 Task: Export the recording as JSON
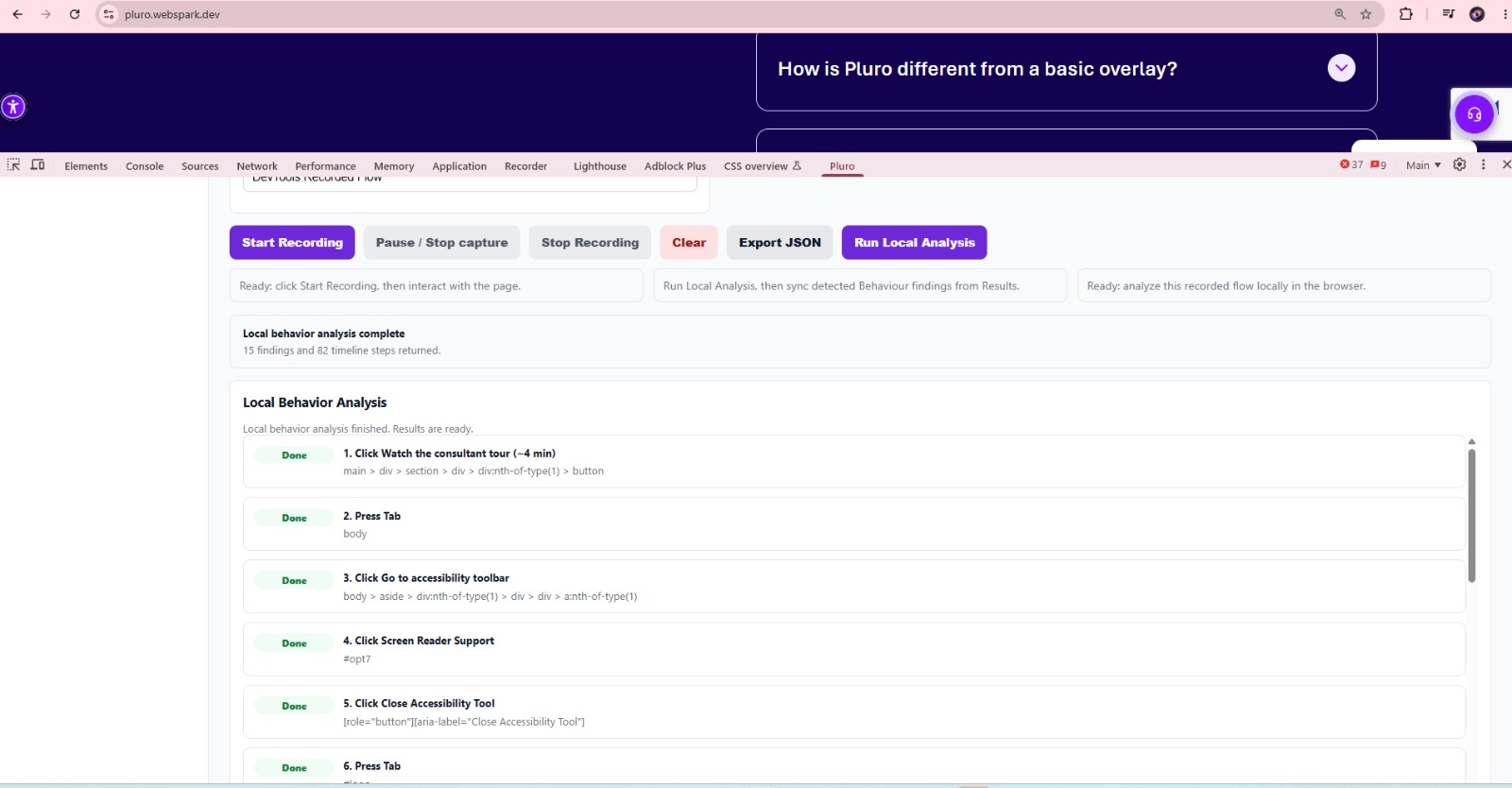click(x=780, y=242)
